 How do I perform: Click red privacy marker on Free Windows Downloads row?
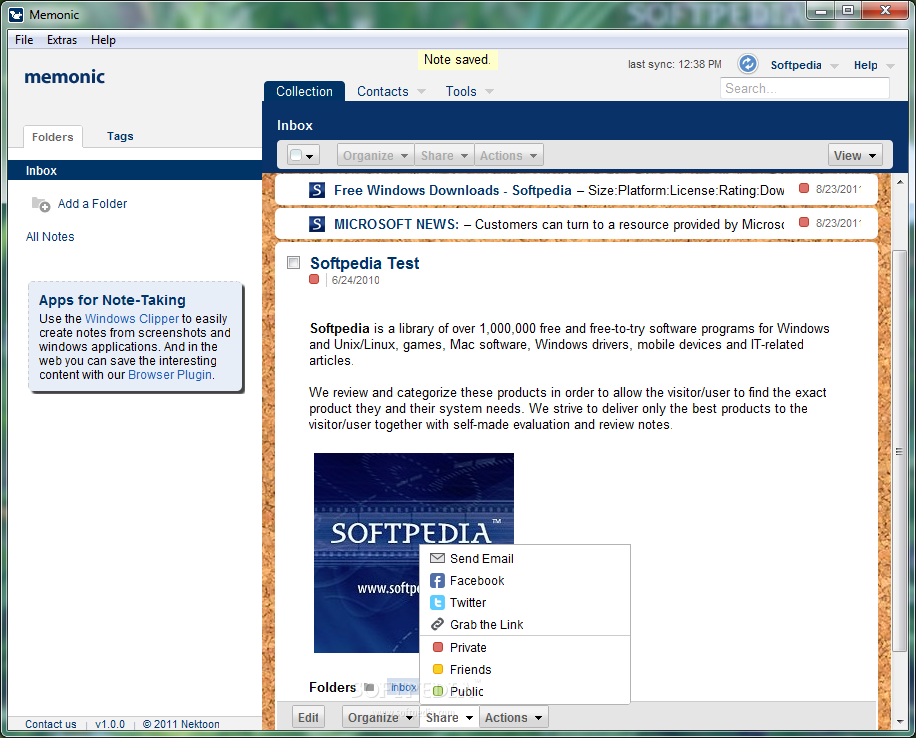pyautogui.click(x=804, y=188)
